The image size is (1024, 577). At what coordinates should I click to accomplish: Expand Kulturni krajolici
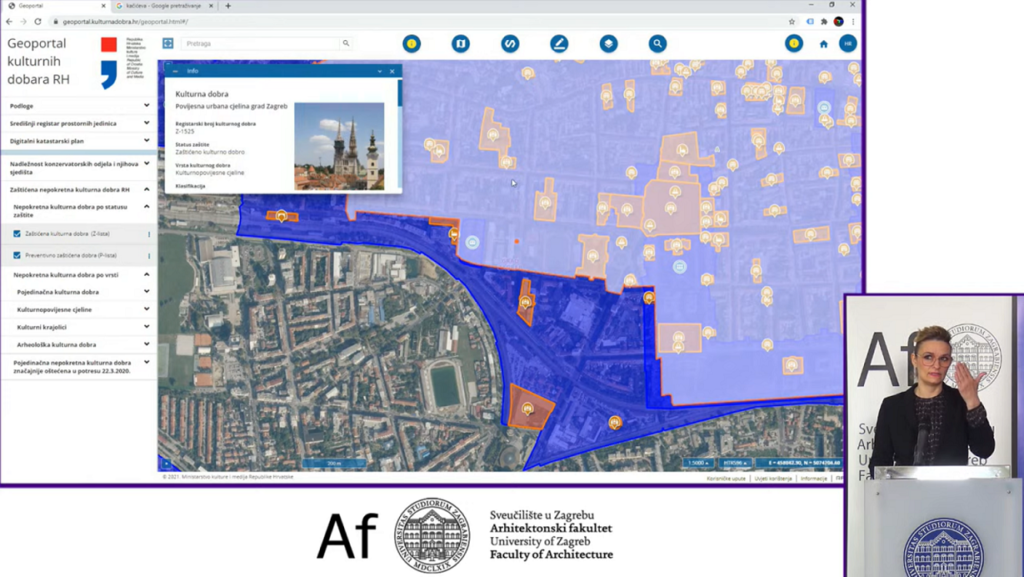click(x=78, y=327)
